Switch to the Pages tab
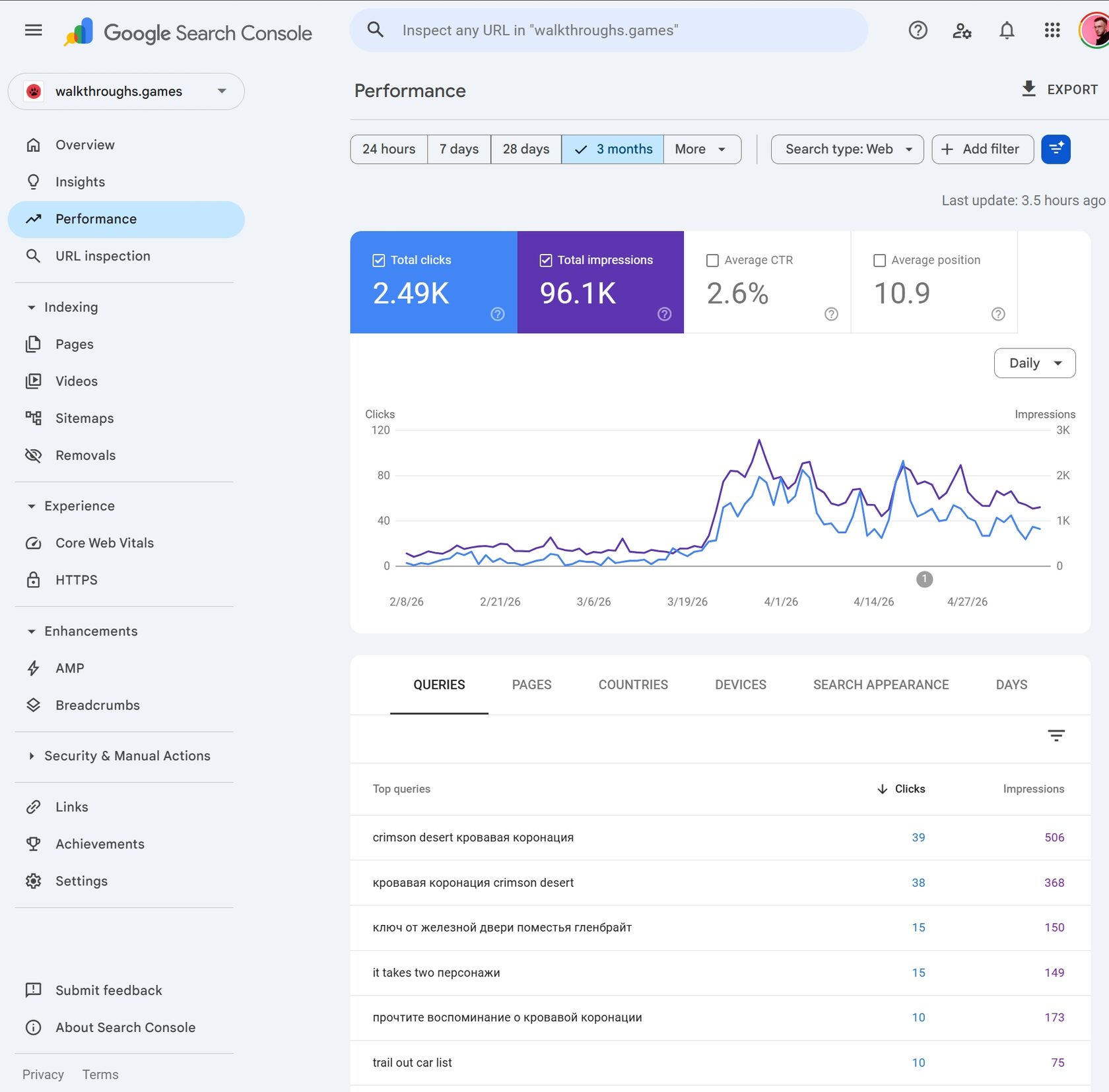The height and width of the screenshot is (1092, 1109). click(x=531, y=685)
